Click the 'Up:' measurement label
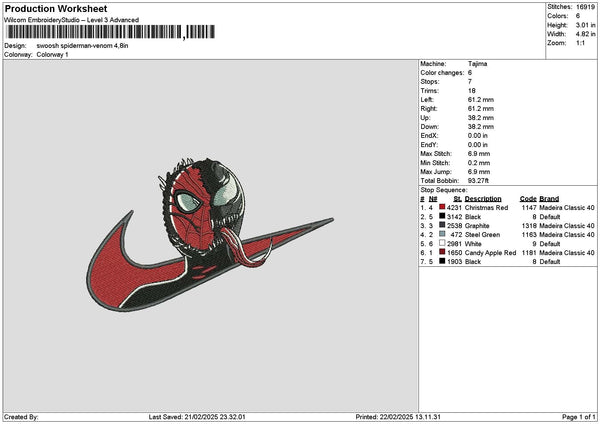600x424 pixels. click(x=425, y=118)
